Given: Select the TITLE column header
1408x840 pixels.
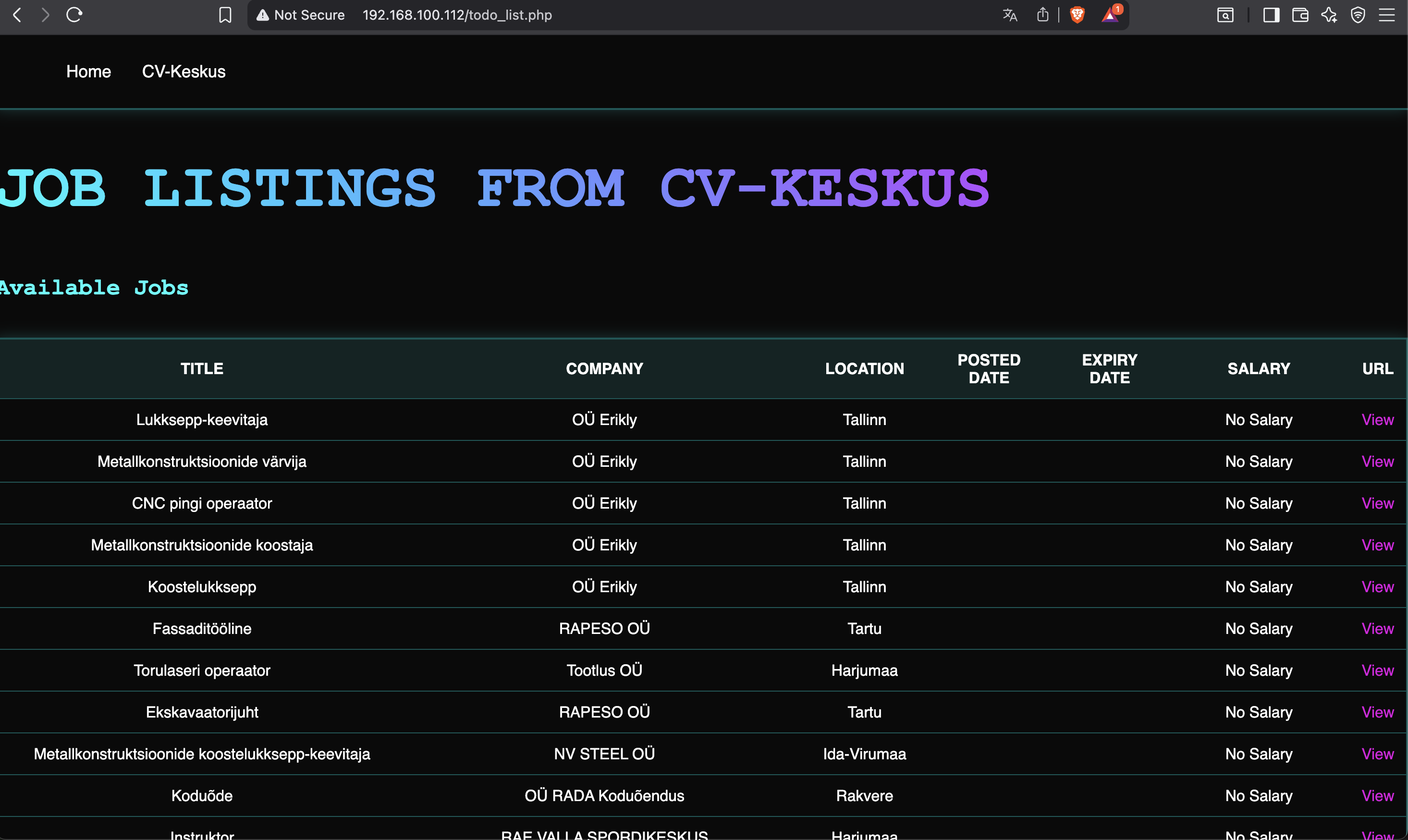Looking at the screenshot, I should pyautogui.click(x=202, y=368).
